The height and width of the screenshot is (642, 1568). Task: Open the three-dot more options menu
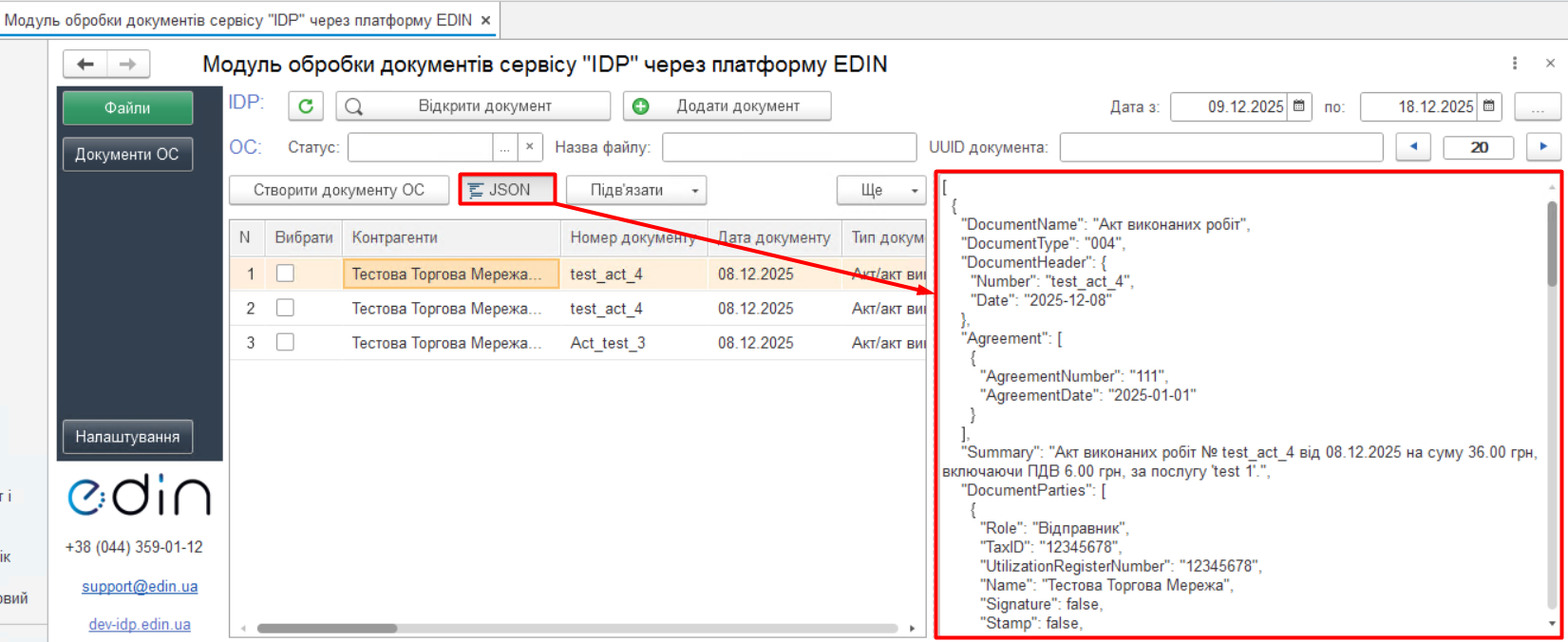coord(1515,64)
